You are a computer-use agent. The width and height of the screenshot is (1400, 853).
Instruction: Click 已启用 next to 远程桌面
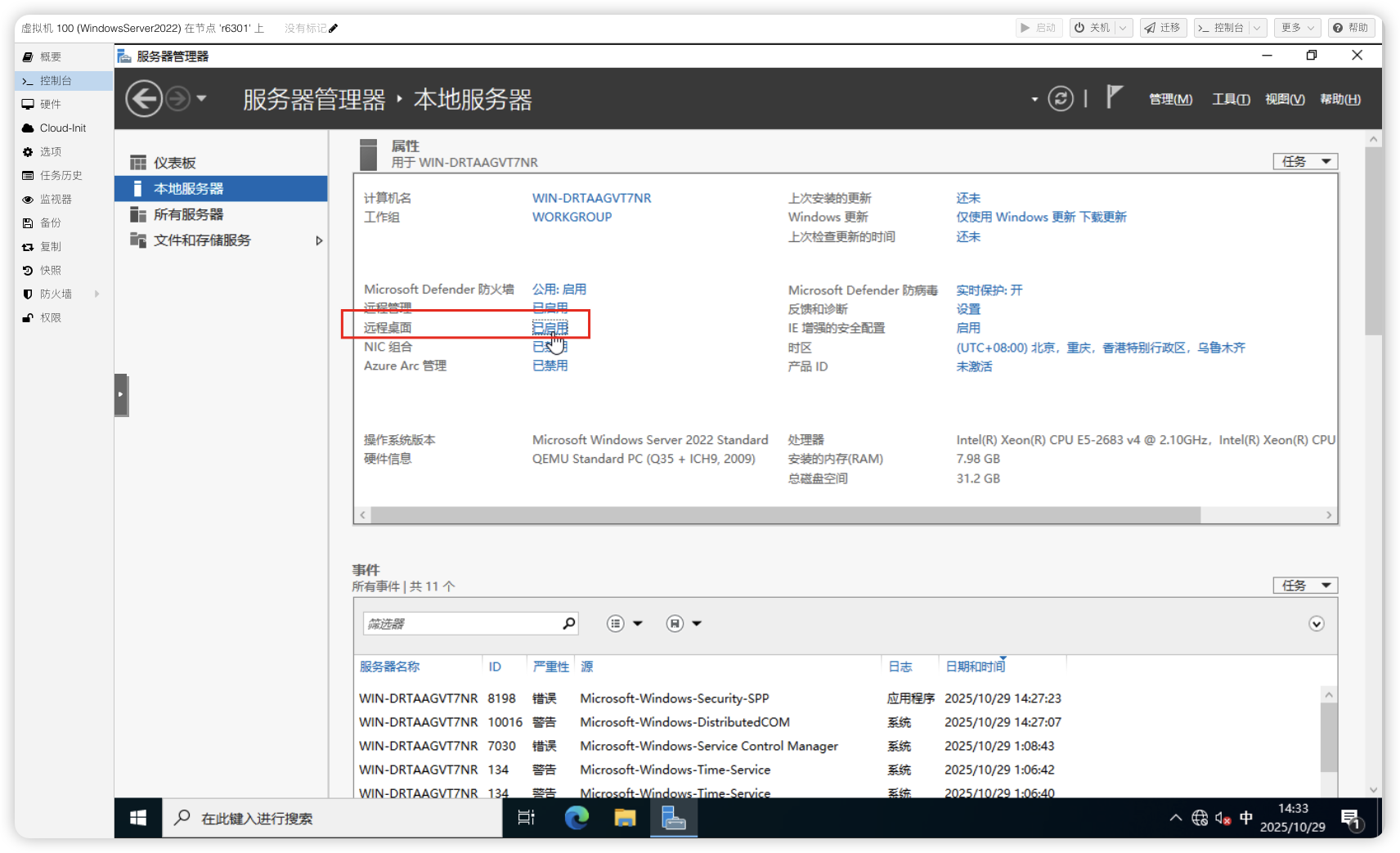(550, 326)
